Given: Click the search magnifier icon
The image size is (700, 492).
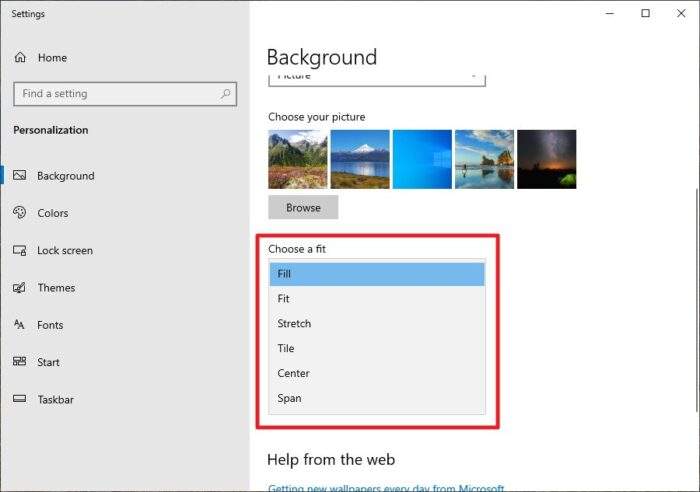Looking at the screenshot, I should [x=225, y=94].
